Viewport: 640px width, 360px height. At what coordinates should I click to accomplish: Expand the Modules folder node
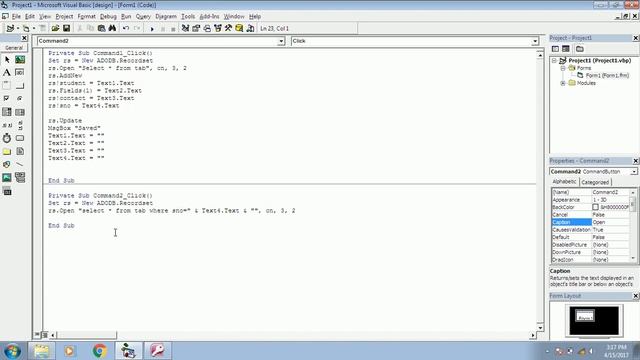(x=563, y=83)
